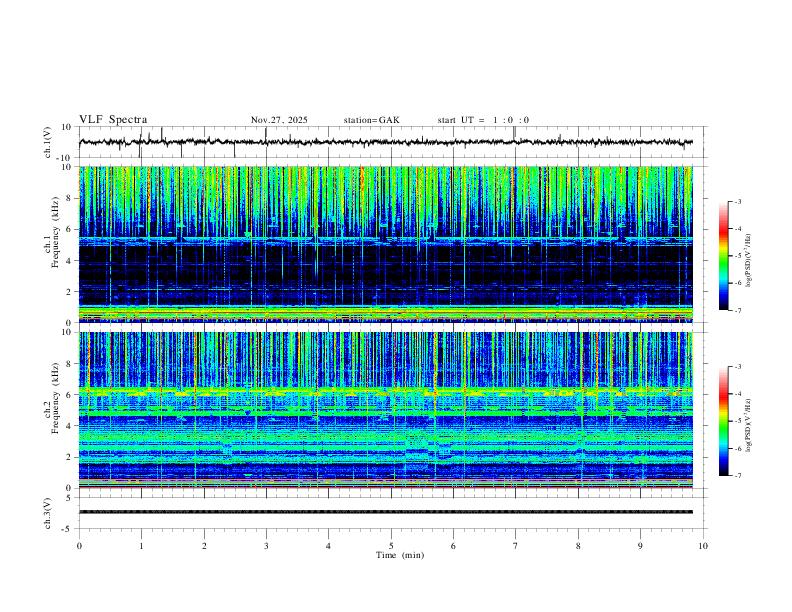Select the date text "Nov.27, 2025"

pos(279,120)
